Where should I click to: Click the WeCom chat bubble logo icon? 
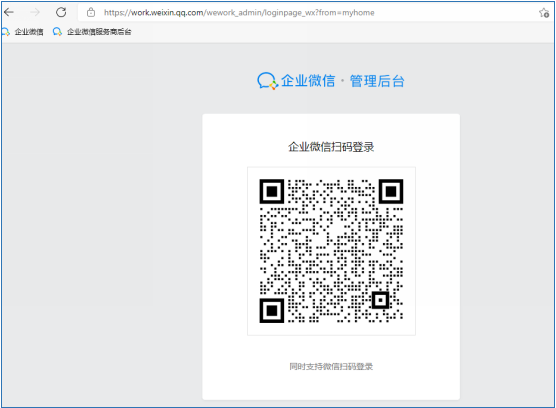(x=267, y=81)
